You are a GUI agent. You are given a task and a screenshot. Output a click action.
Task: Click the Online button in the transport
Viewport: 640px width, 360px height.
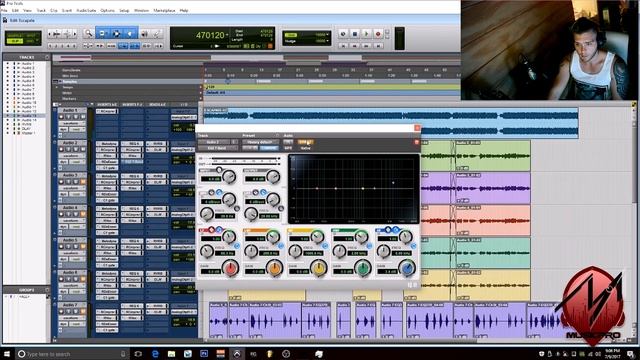click(343, 34)
